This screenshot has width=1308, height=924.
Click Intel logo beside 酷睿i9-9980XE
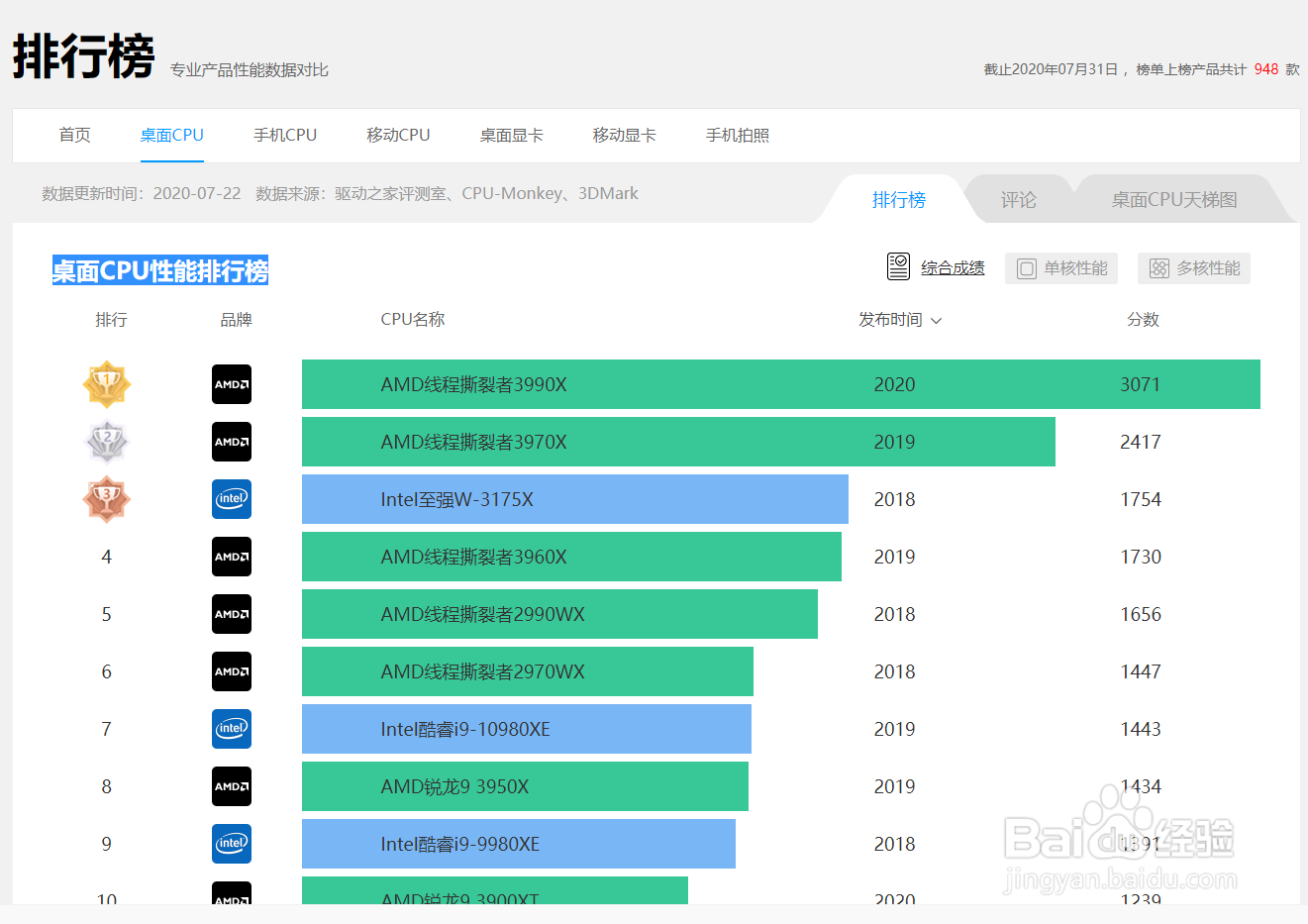point(232,844)
